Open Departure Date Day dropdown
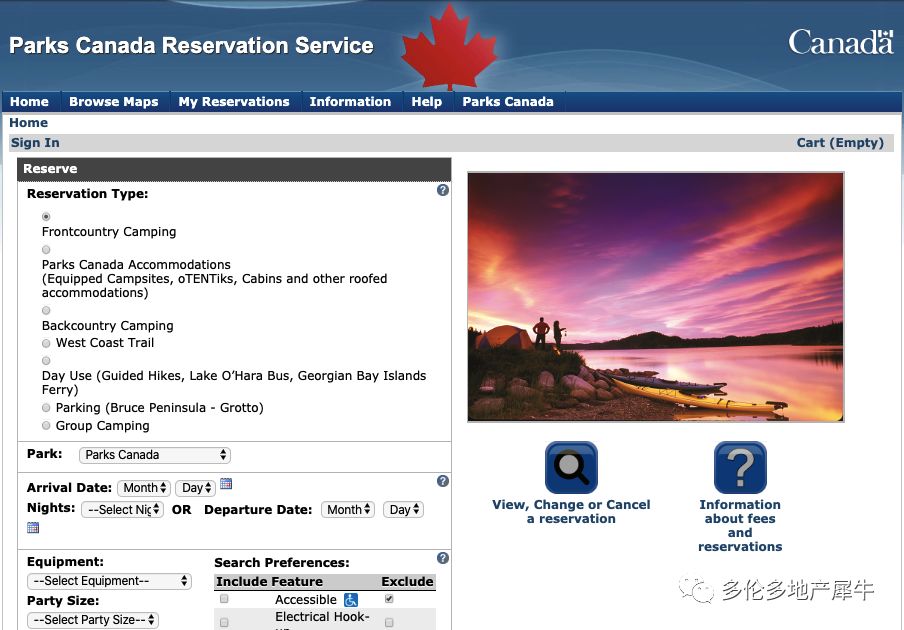 click(x=404, y=510)
